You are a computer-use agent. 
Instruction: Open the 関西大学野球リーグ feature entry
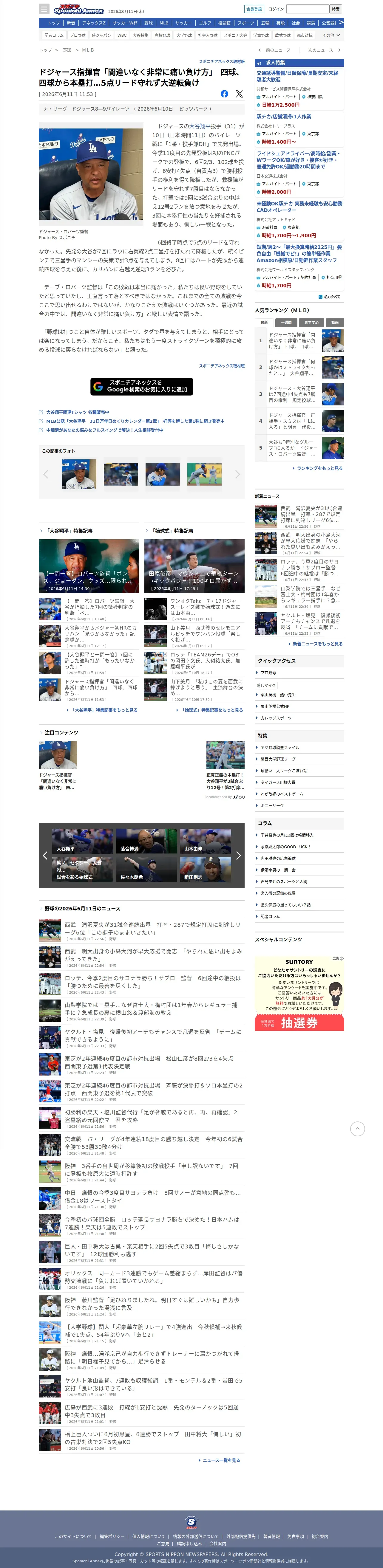278,759
